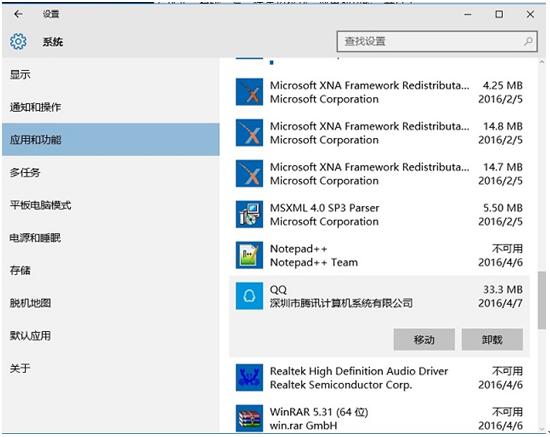Click the 4.25 MB XNA Framework icon

(x=249, y=92)
